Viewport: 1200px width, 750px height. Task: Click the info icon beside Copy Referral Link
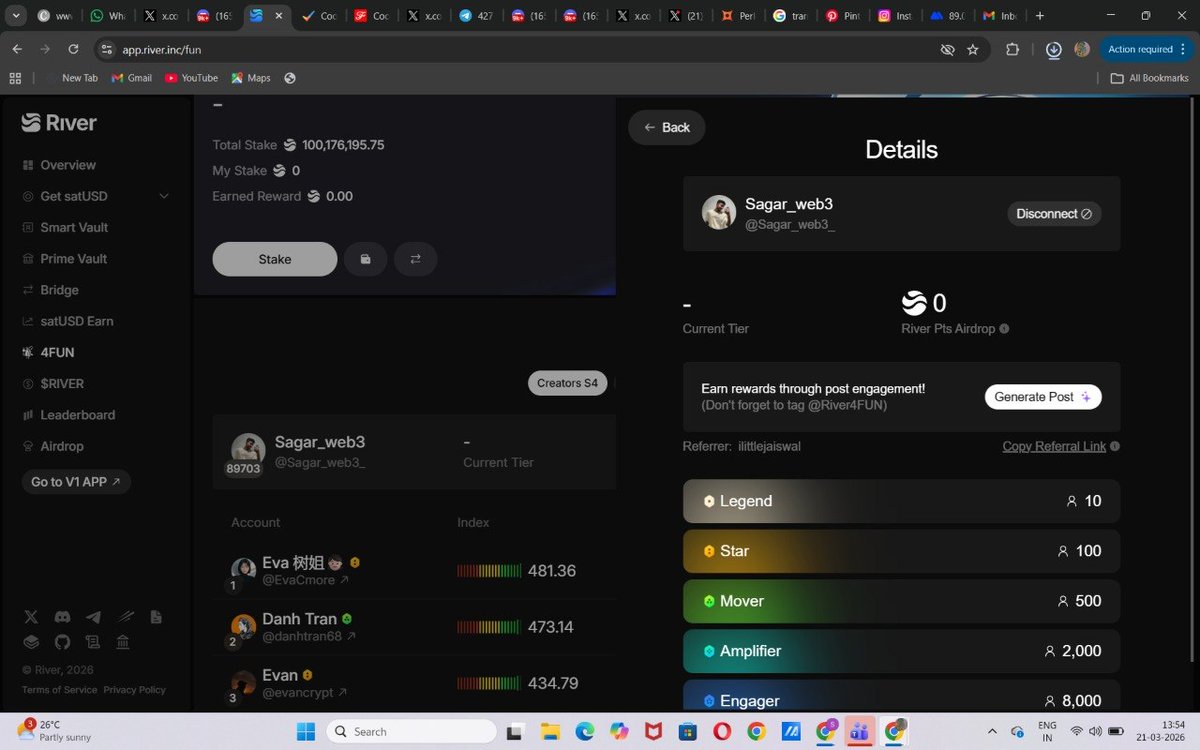(1115, 446)
